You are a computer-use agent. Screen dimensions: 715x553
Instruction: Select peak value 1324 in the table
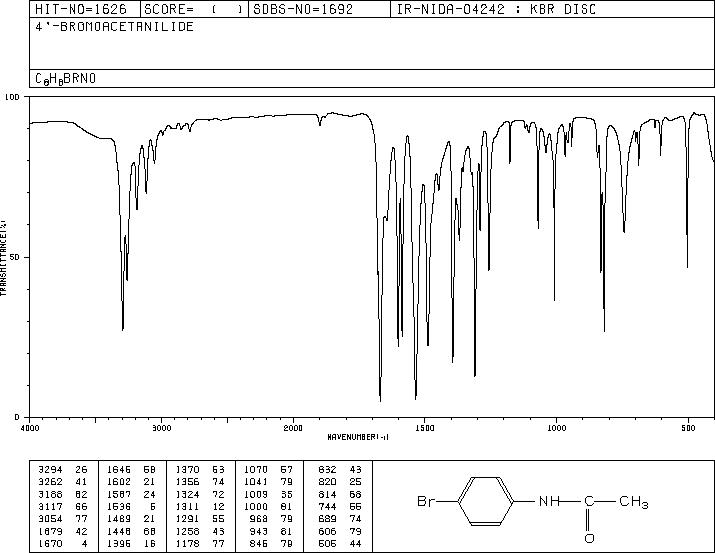point(187,494)
